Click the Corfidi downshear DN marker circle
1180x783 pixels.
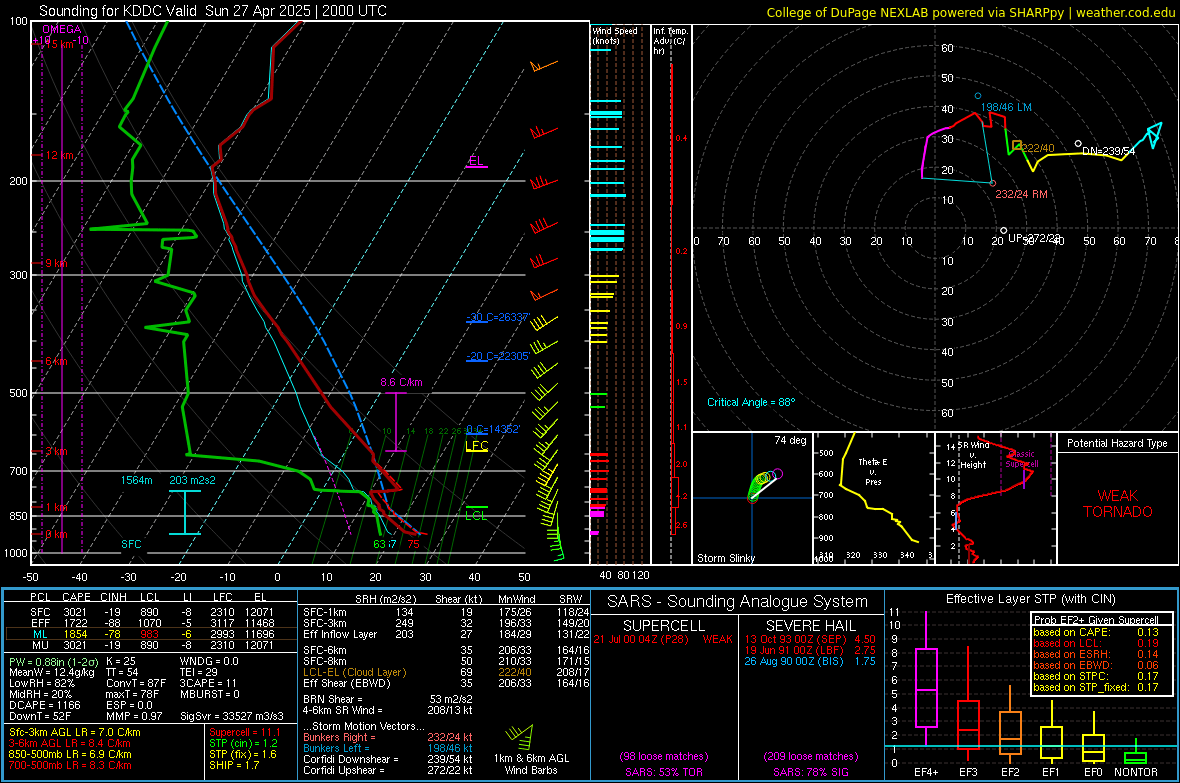1078,144
